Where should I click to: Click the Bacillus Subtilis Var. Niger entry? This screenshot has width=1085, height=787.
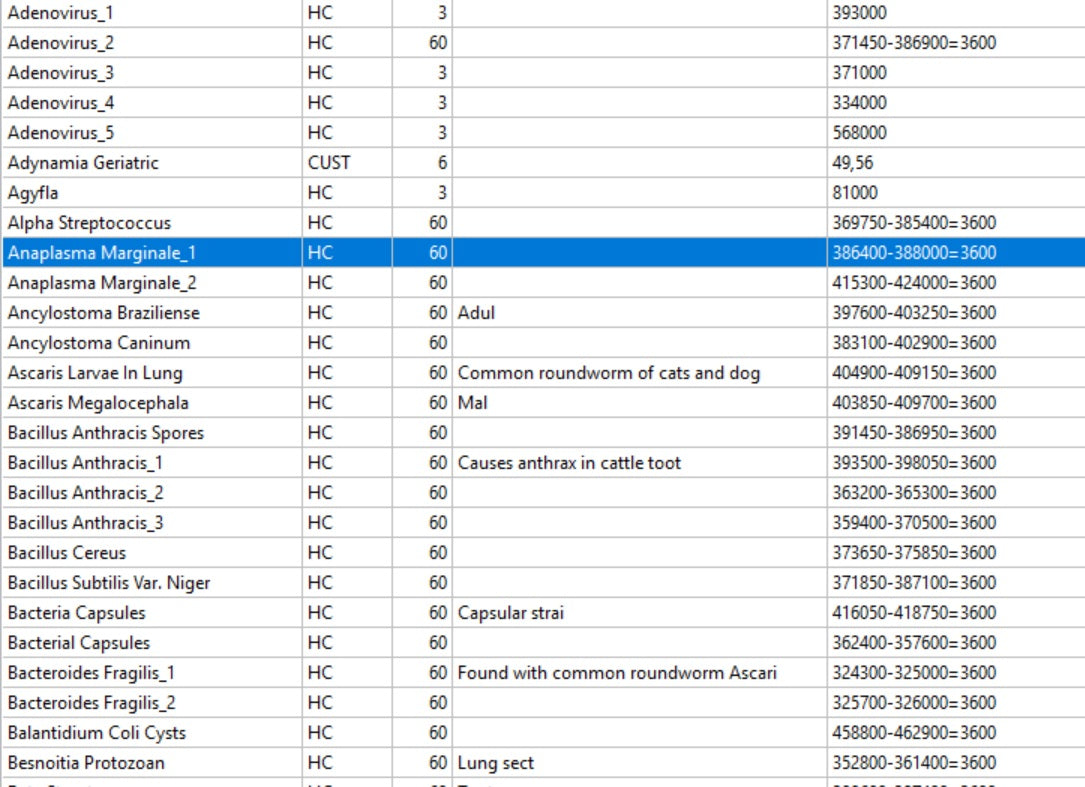(150, 583)
